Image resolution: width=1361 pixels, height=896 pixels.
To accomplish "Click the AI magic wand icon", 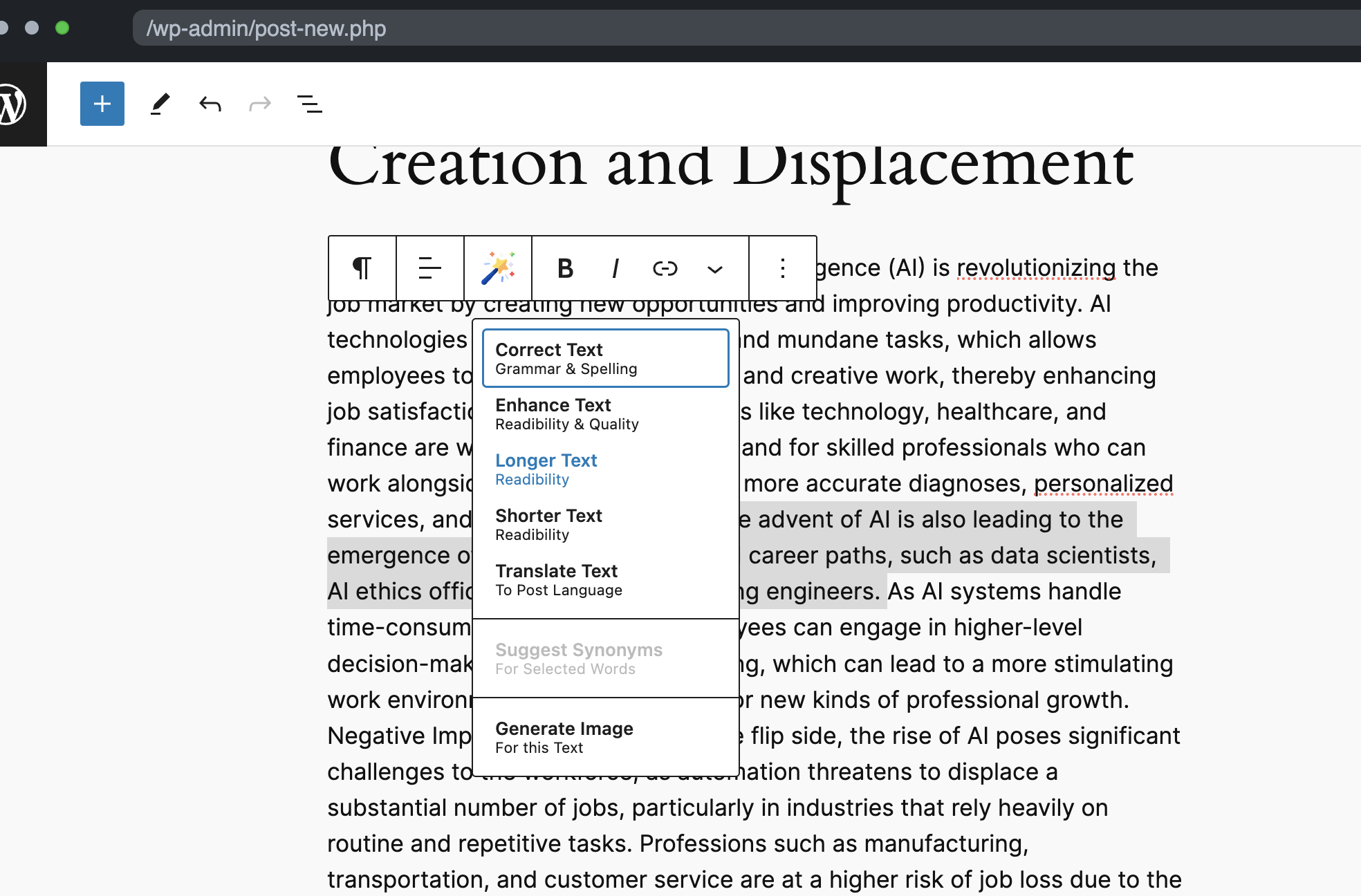I will click(x=498, y=268).
